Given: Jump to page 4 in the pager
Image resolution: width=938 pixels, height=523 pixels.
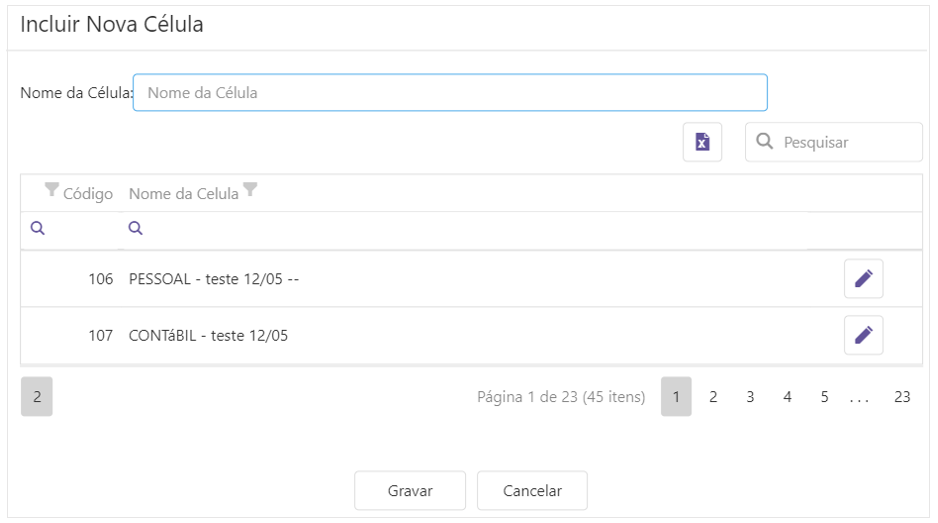Looking at the screenshot, I should click(787, 397).
